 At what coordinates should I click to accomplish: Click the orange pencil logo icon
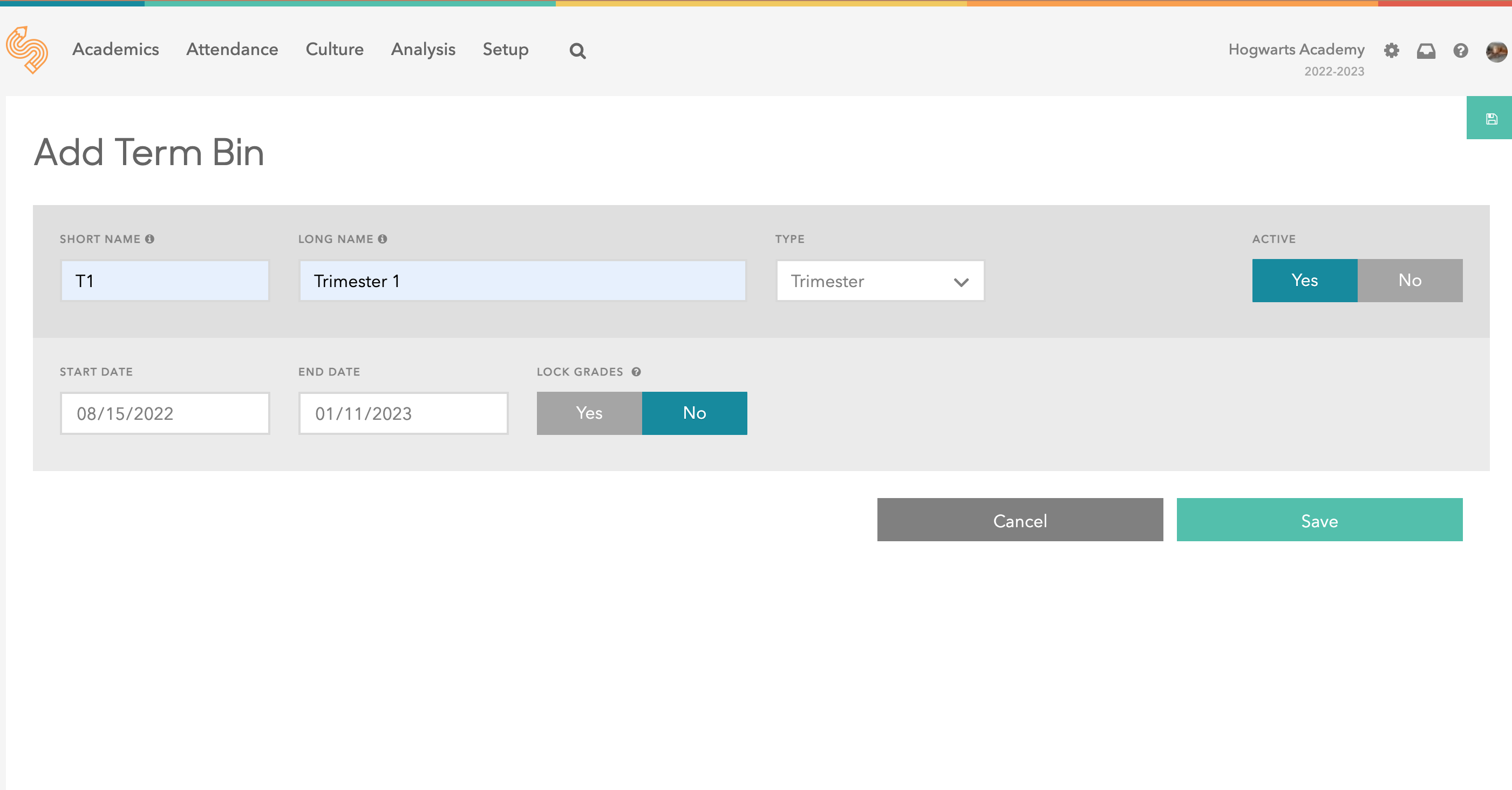27,49
